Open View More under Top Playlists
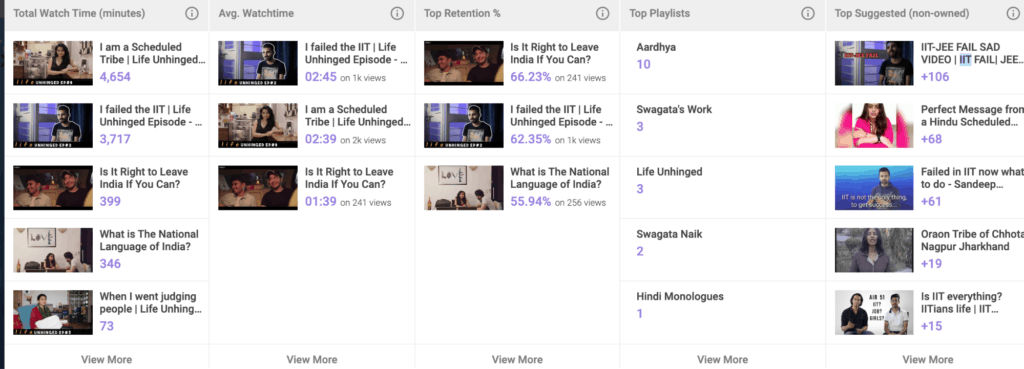 [x=722, y=359]
